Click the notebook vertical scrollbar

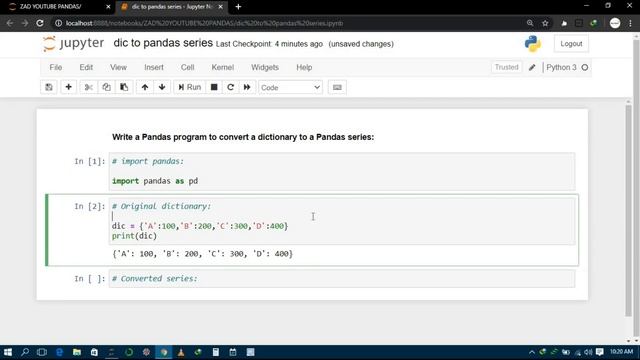pyautogui.click(x=628, y=210)
